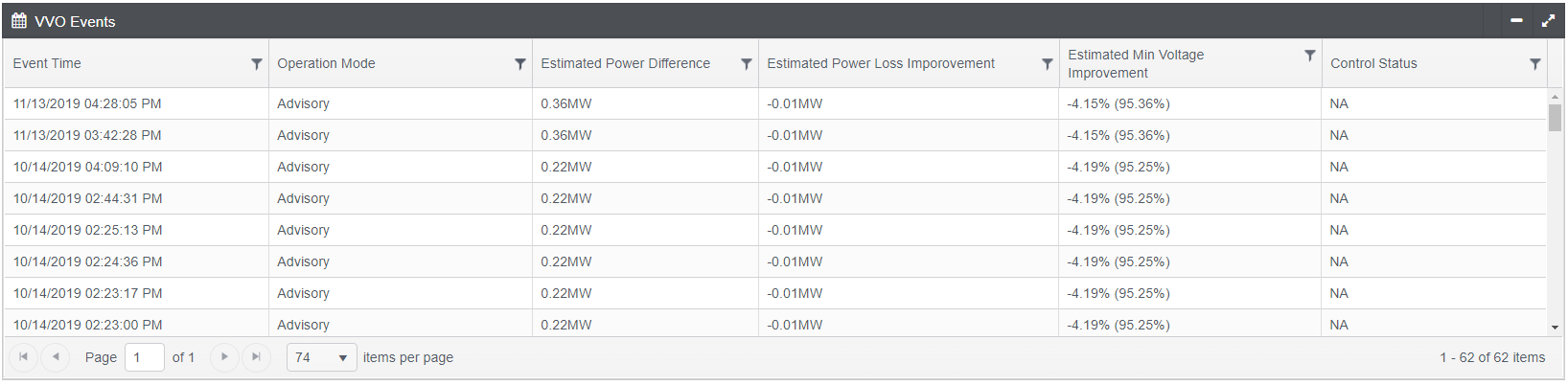Click the vertical scrollbar thumb
1568x386 pixels.
tap(1555, 118)
